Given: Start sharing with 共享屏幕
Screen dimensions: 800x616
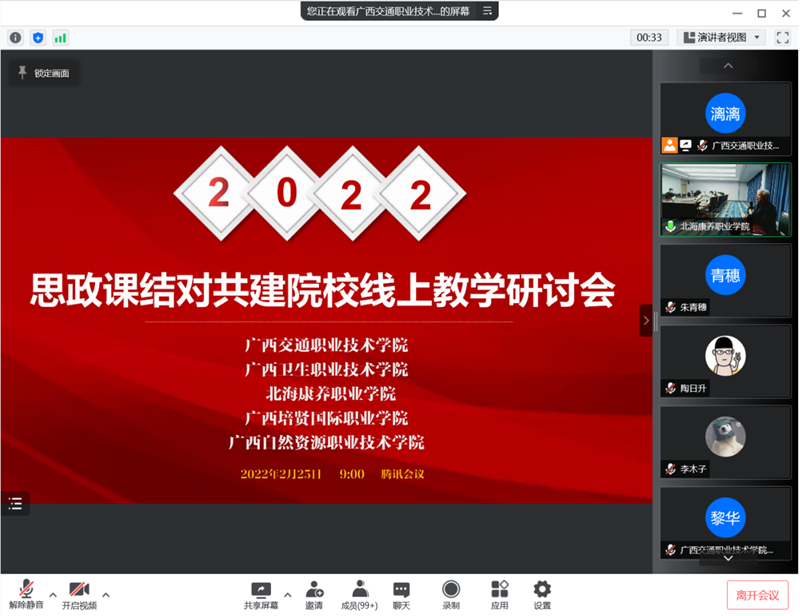Looking at the screenshot, I should click(261, 595).
